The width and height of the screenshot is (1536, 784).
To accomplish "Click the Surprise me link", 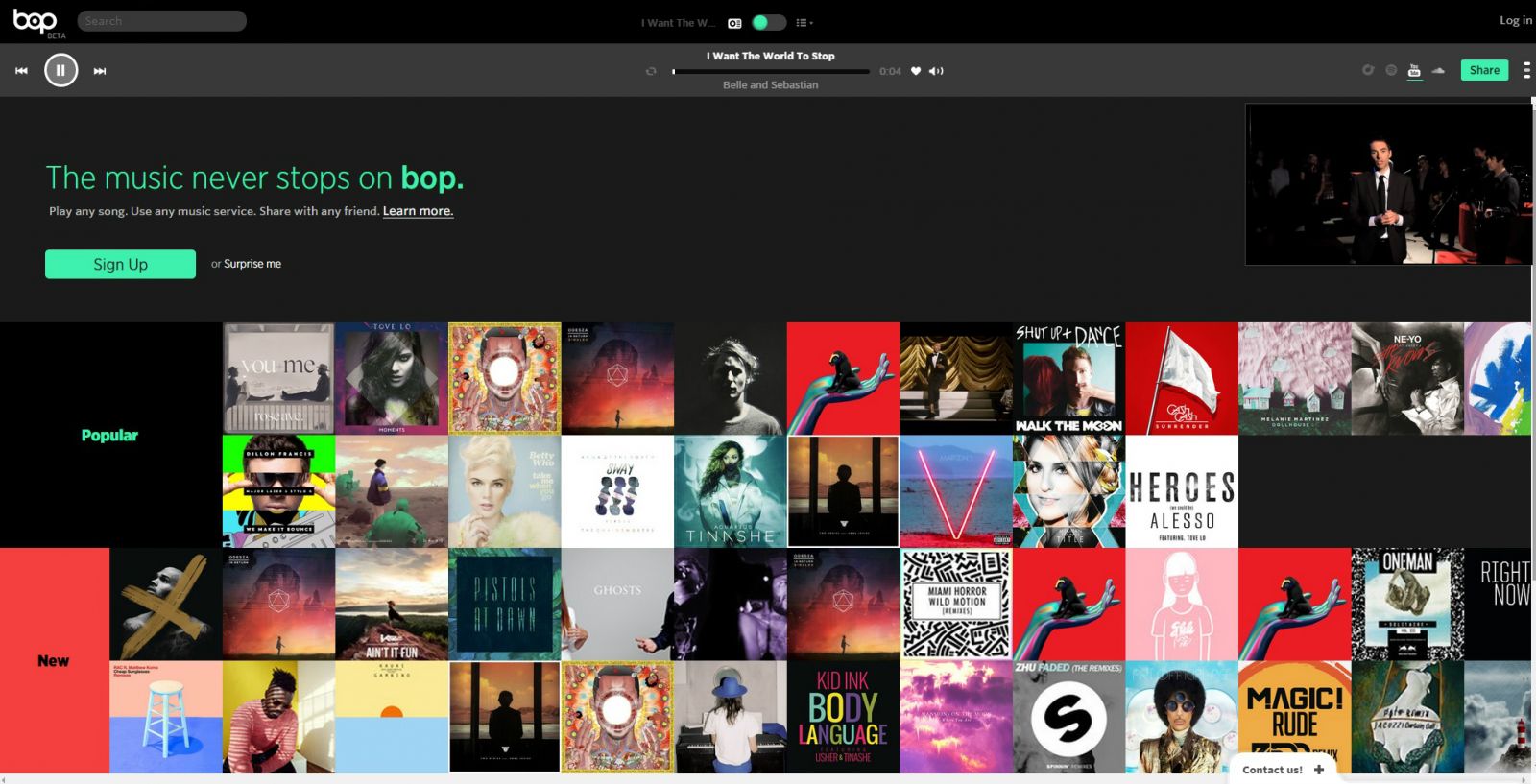I will (252, 264).
